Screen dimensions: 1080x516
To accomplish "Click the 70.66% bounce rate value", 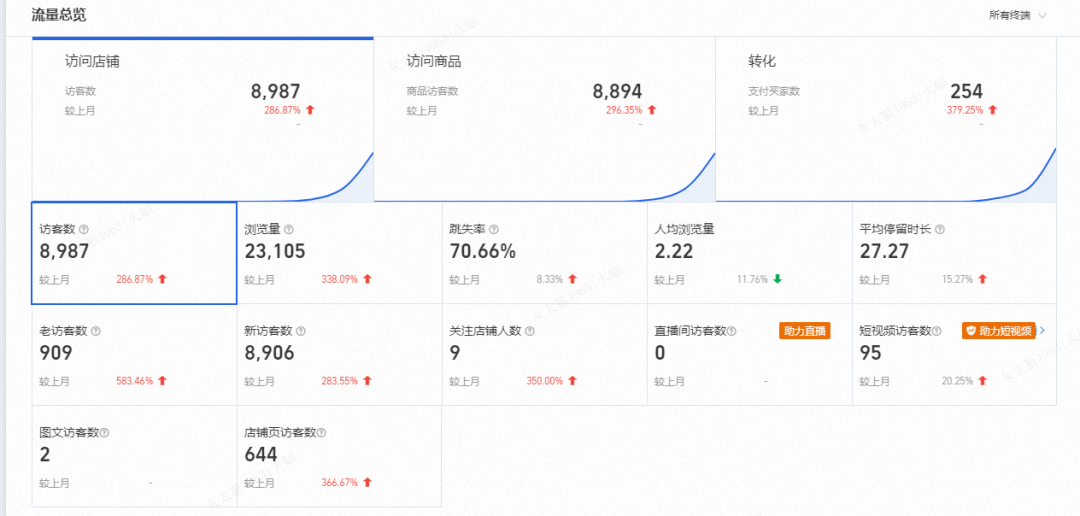I will tap(483, 252).
